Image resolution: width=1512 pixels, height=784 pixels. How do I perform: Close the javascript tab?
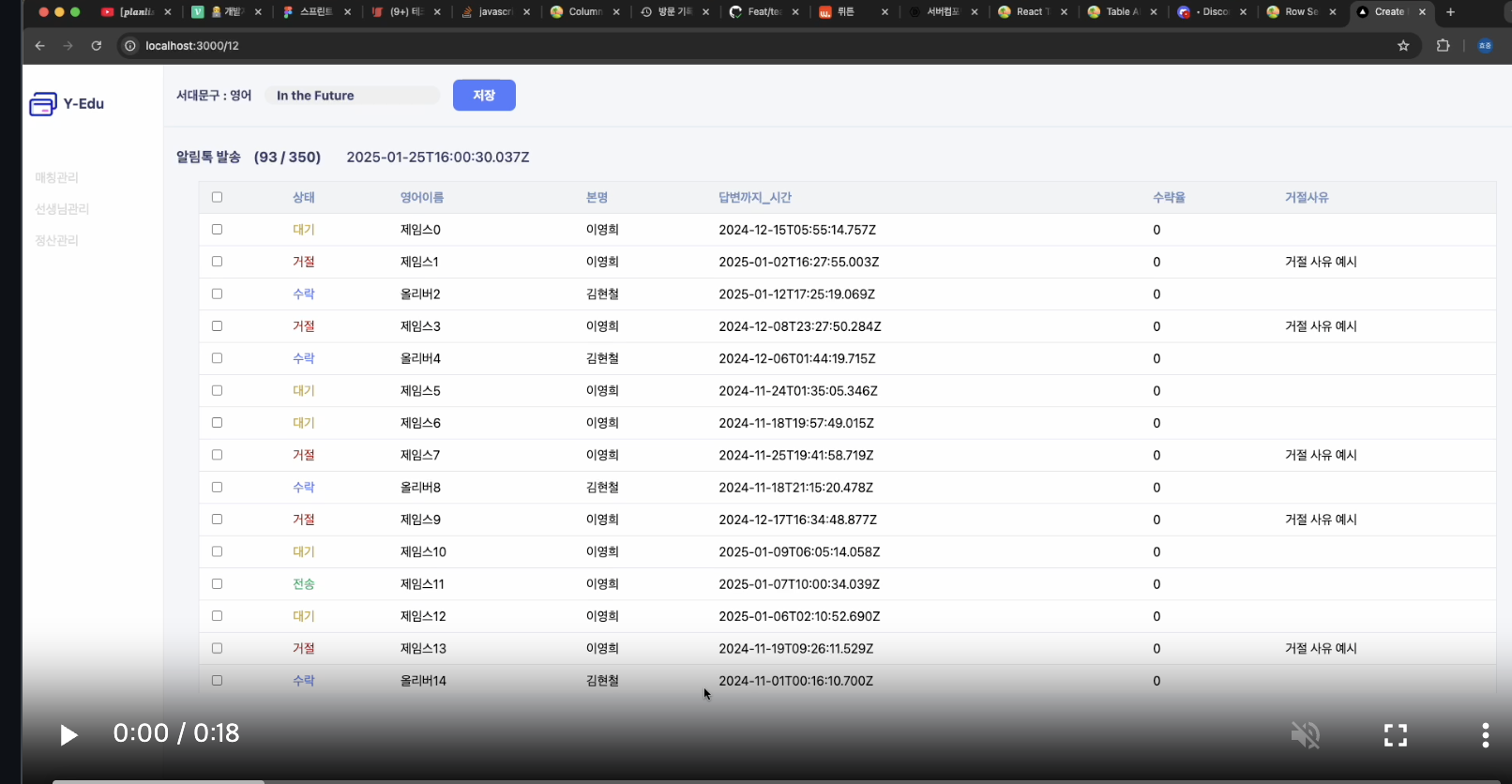click(x=526, y=12)
